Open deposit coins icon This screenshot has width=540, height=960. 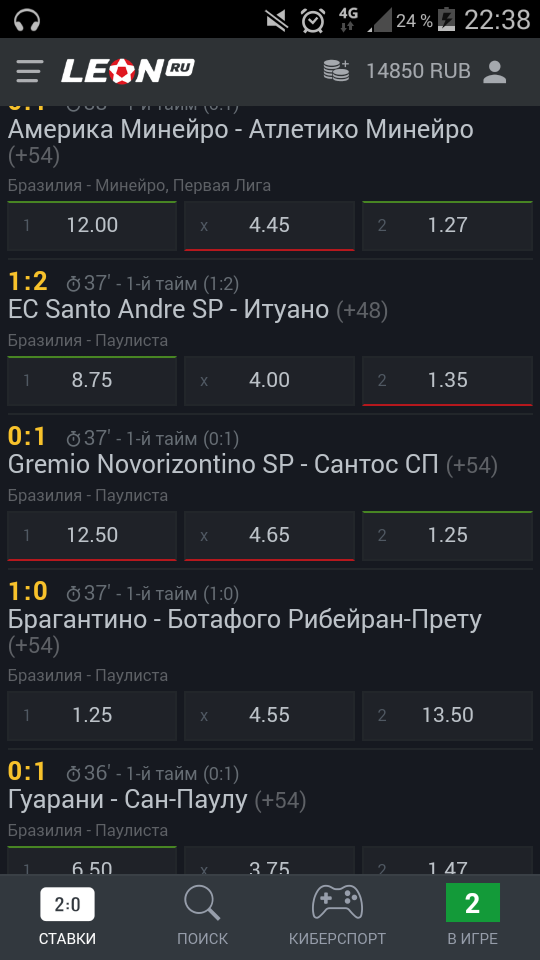pyautogui.click(x=337, y=71)
